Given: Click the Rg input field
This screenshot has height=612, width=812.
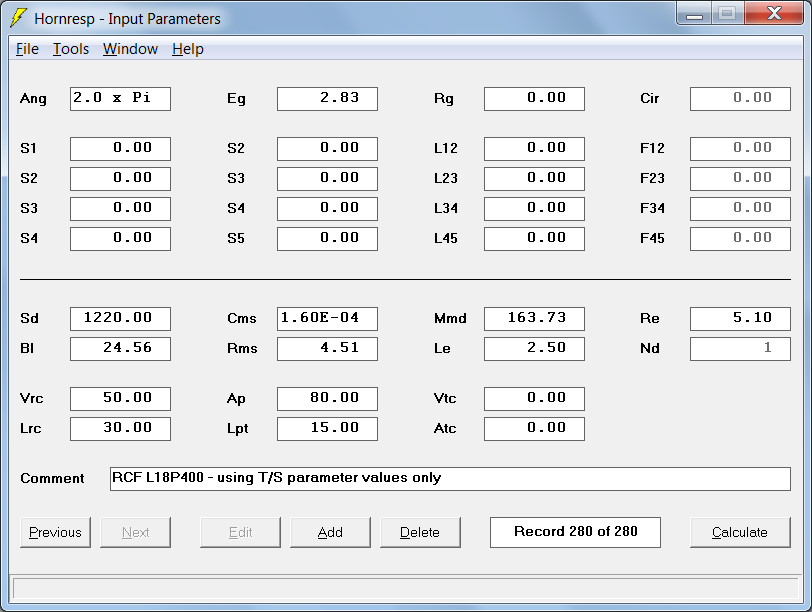Looking at the screenshot, I should click(x=534, y=99).
